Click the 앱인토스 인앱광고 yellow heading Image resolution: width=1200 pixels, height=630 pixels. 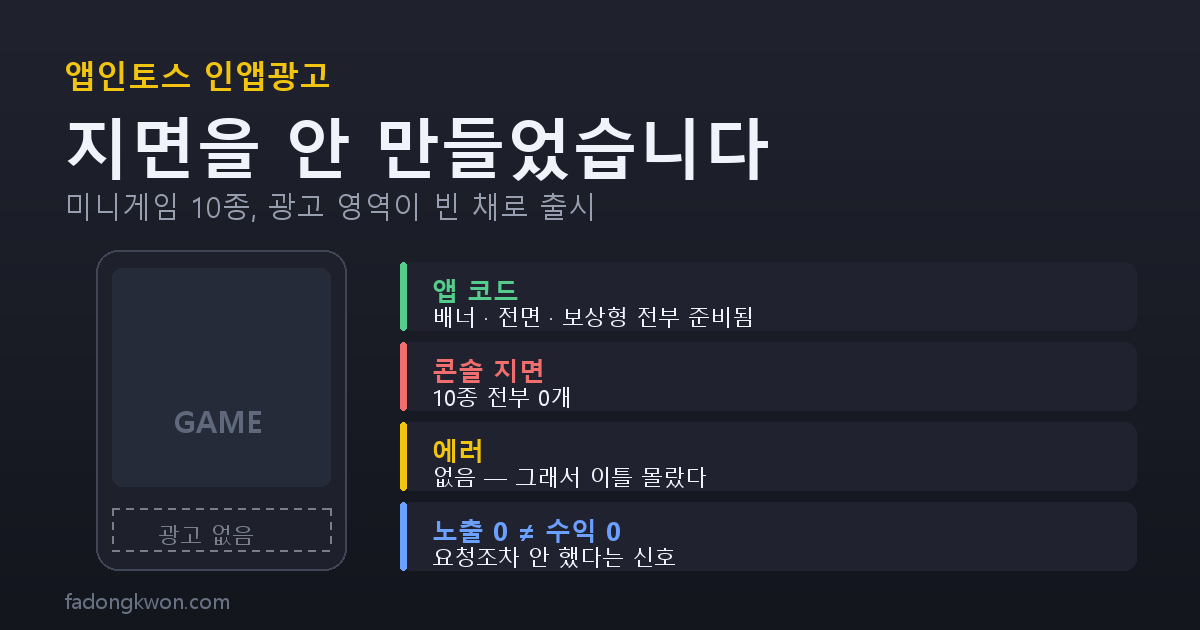[x=197, y=76]
